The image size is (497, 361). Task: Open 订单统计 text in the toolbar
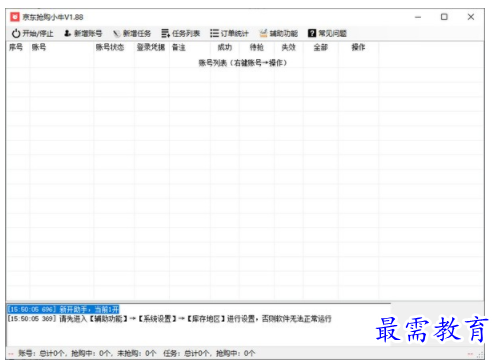coord(235,33)
